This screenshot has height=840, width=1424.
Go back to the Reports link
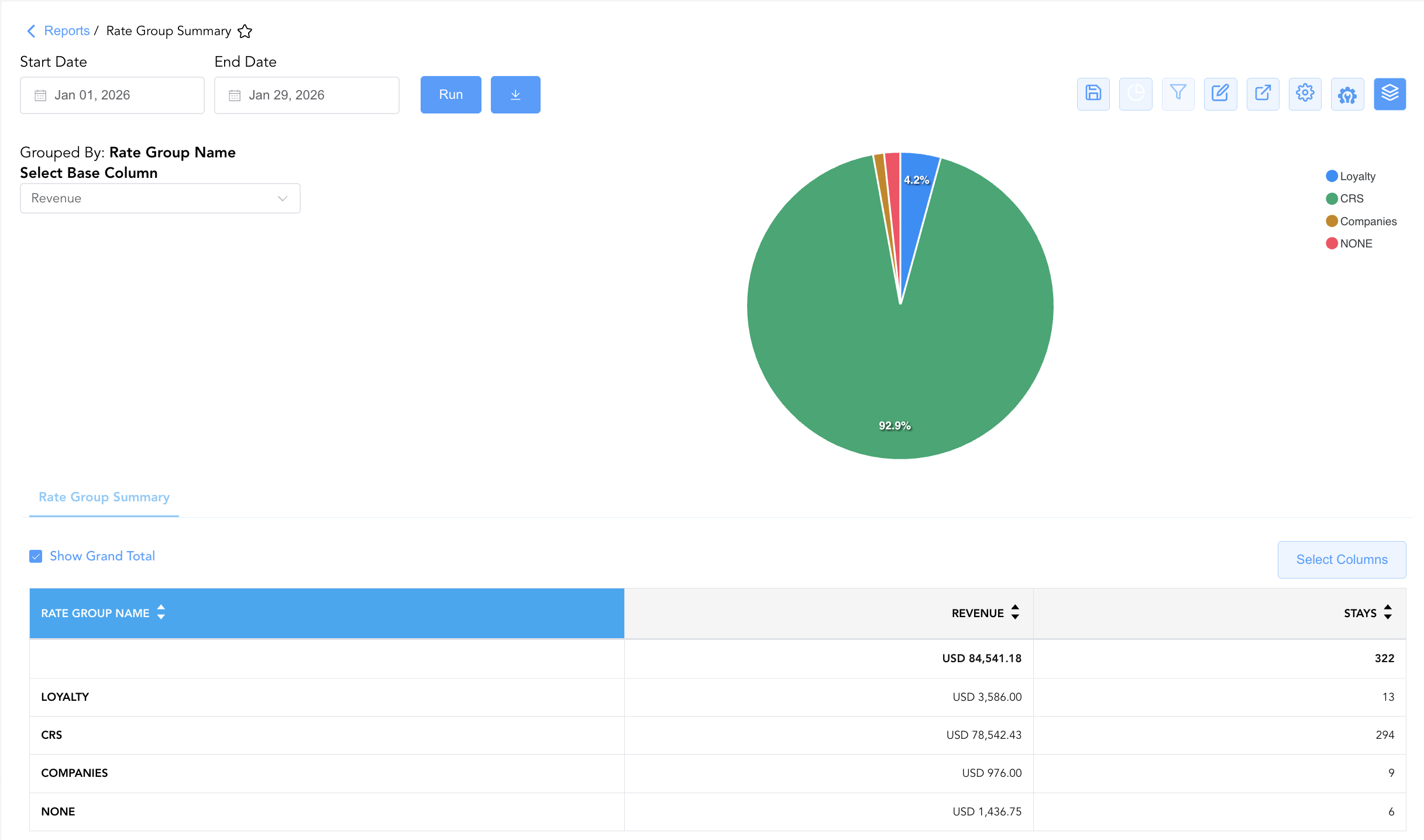(67, 31)
